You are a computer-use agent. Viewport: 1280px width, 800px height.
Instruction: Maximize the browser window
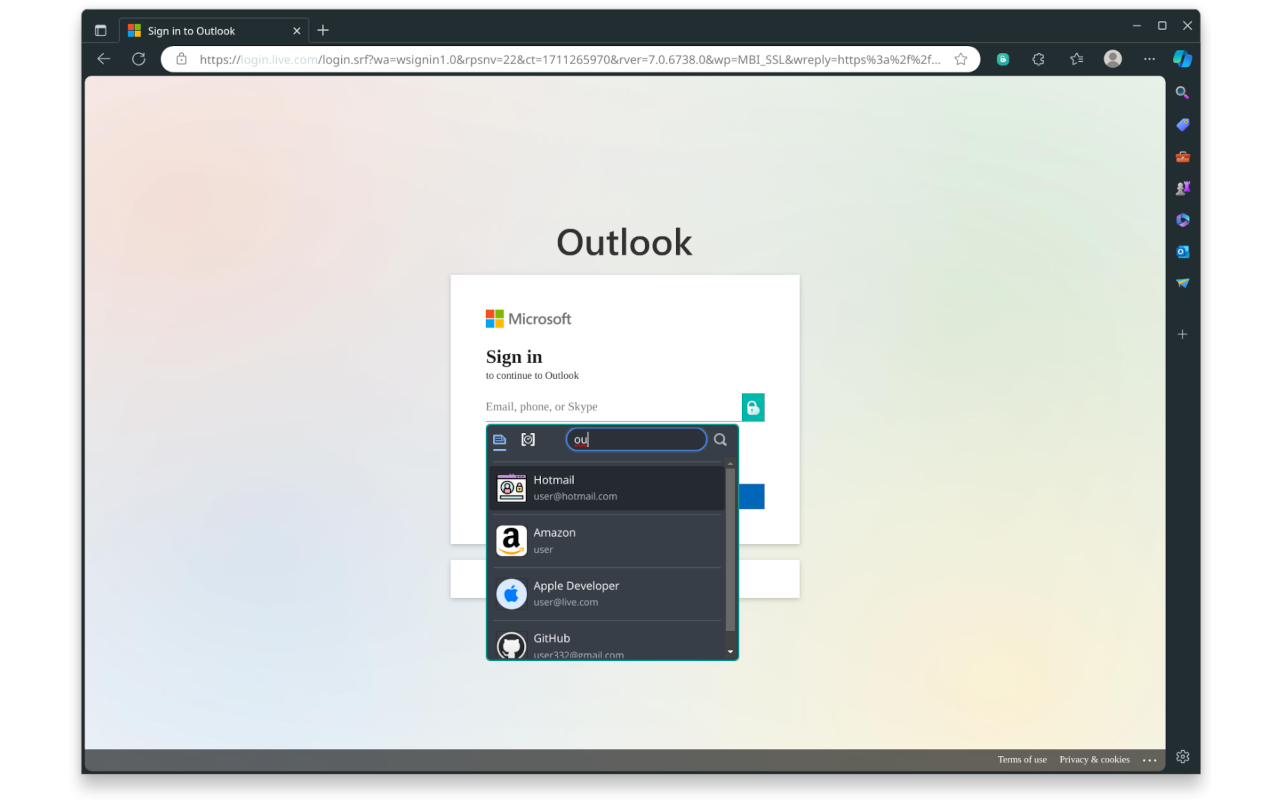(x=1162, y=26)
